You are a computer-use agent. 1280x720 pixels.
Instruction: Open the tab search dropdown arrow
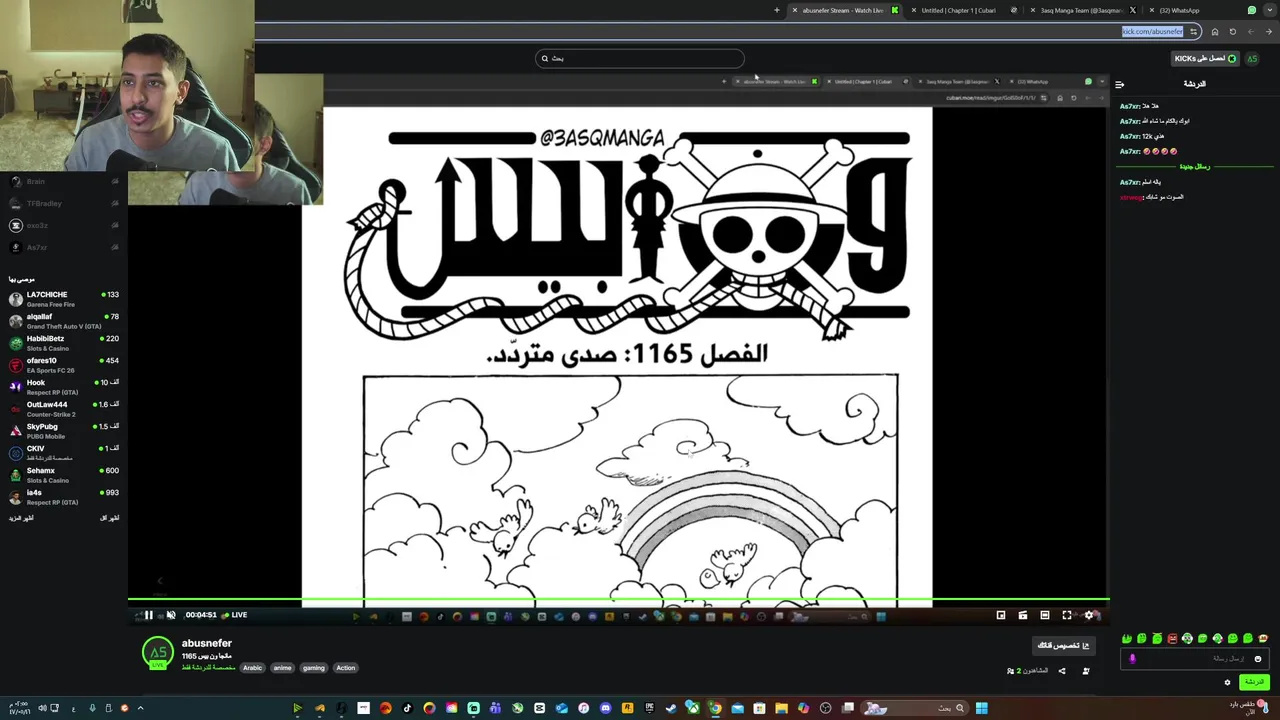[1269, 10]
